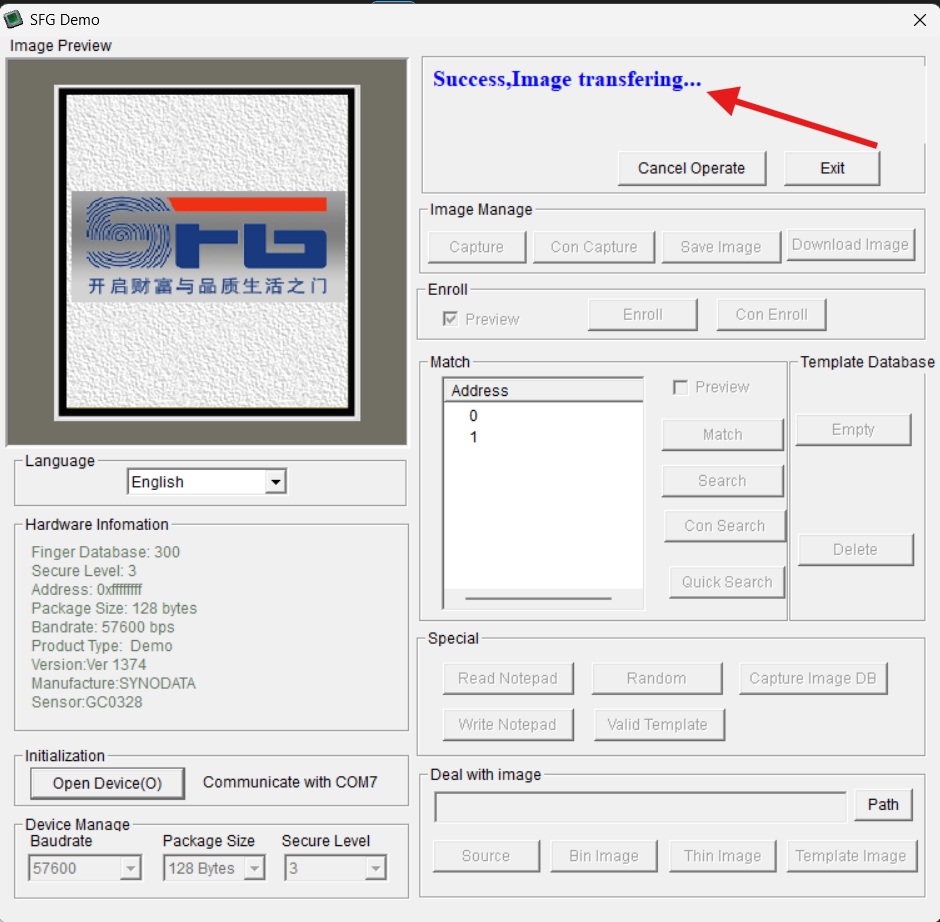Click the Bin Image button
The height and width of the screenshot is (922, 940).
click(x=604, y=856)
